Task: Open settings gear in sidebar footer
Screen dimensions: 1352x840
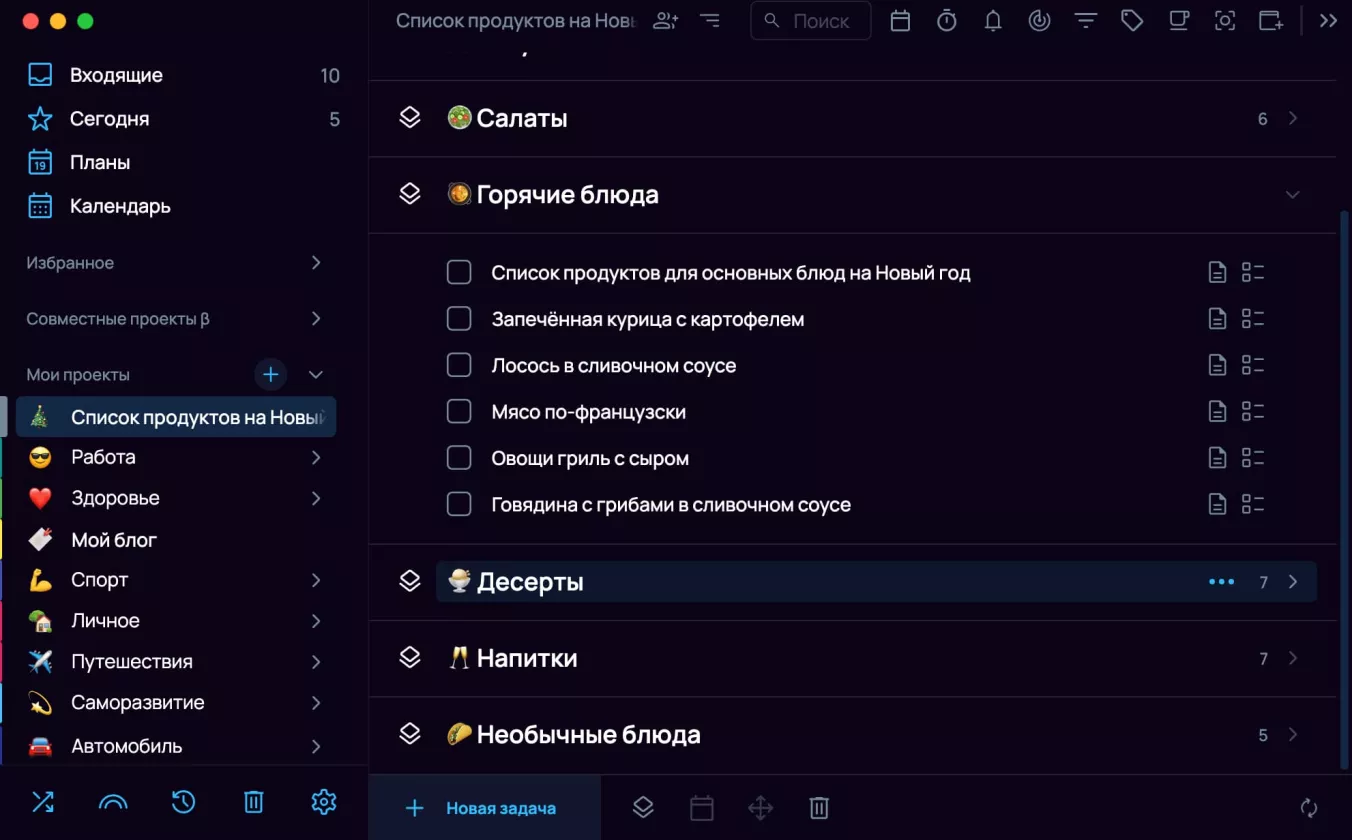Action: 323,802
